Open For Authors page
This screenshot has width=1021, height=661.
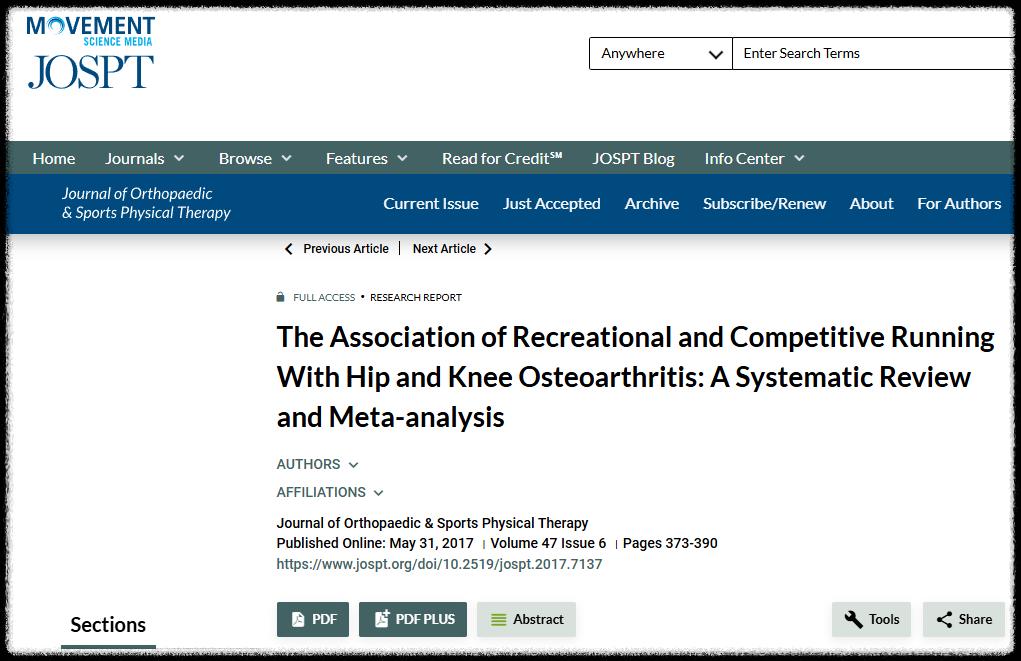click(959, 204)
